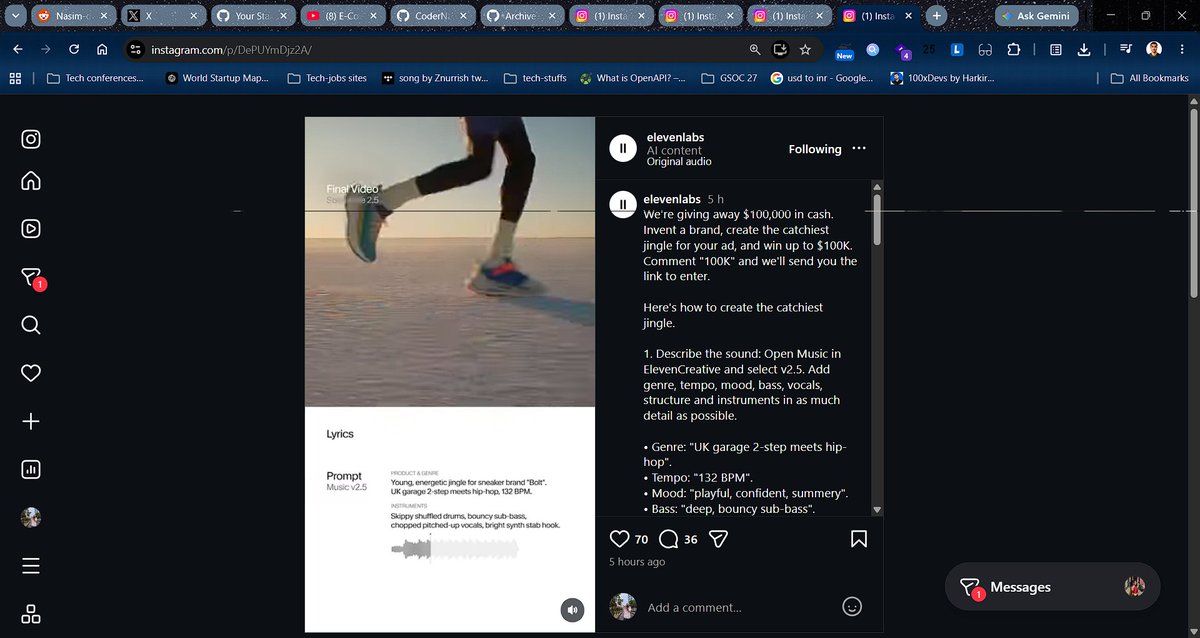Viewport: 1200px width, 638px height.
Task: Open the Tech-jobs sites bookmark folder
Action: [327, 78]
